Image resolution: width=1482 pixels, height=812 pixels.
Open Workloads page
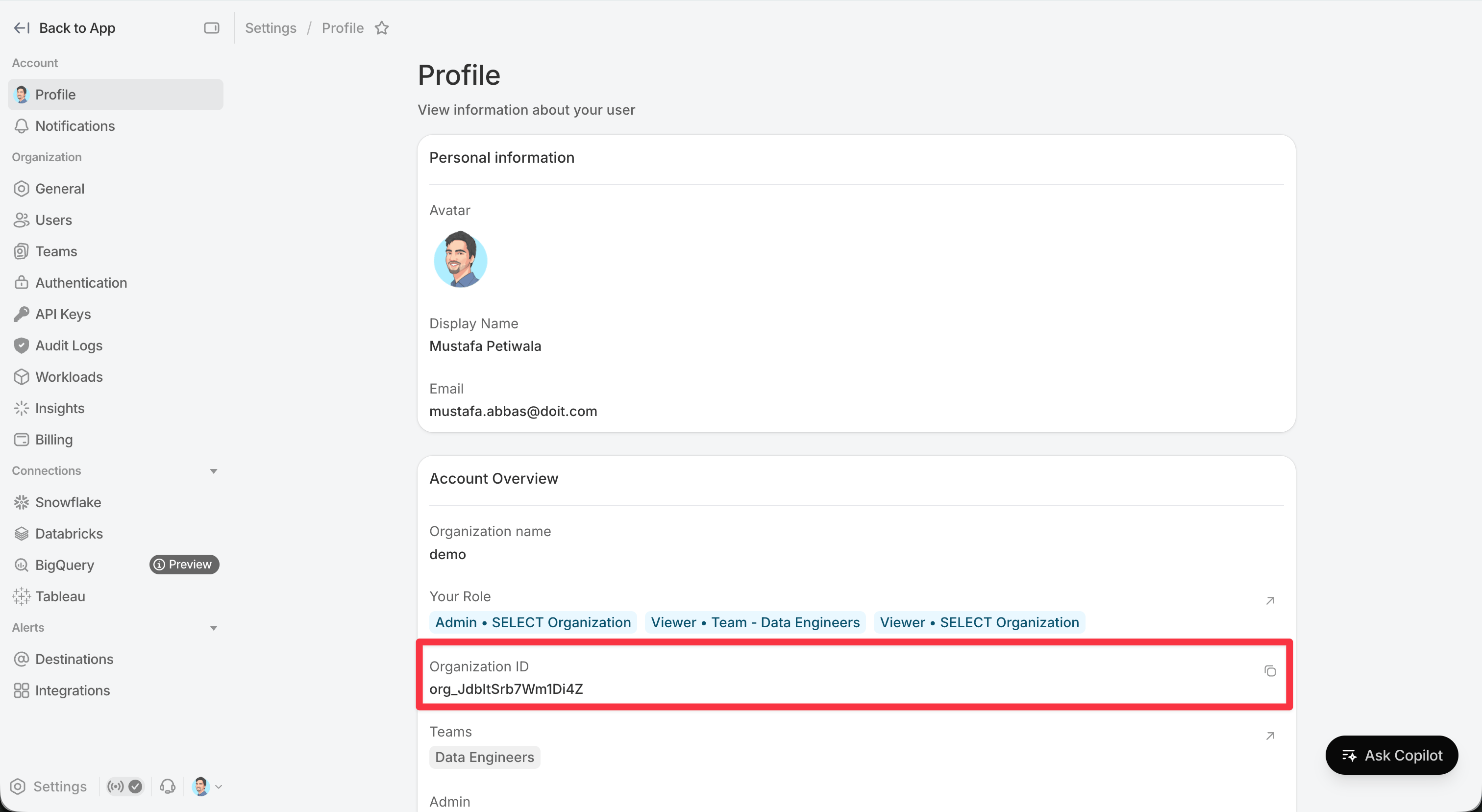click(116, 377)
